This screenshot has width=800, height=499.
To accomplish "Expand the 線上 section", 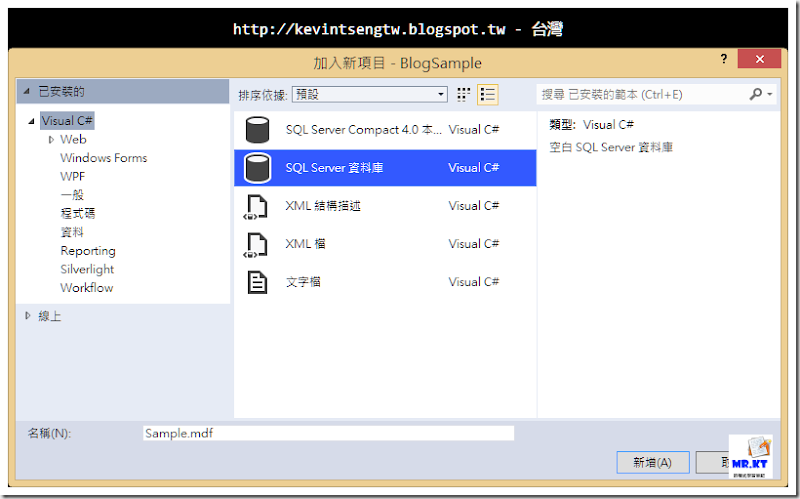I will click(x=28, y=316).
